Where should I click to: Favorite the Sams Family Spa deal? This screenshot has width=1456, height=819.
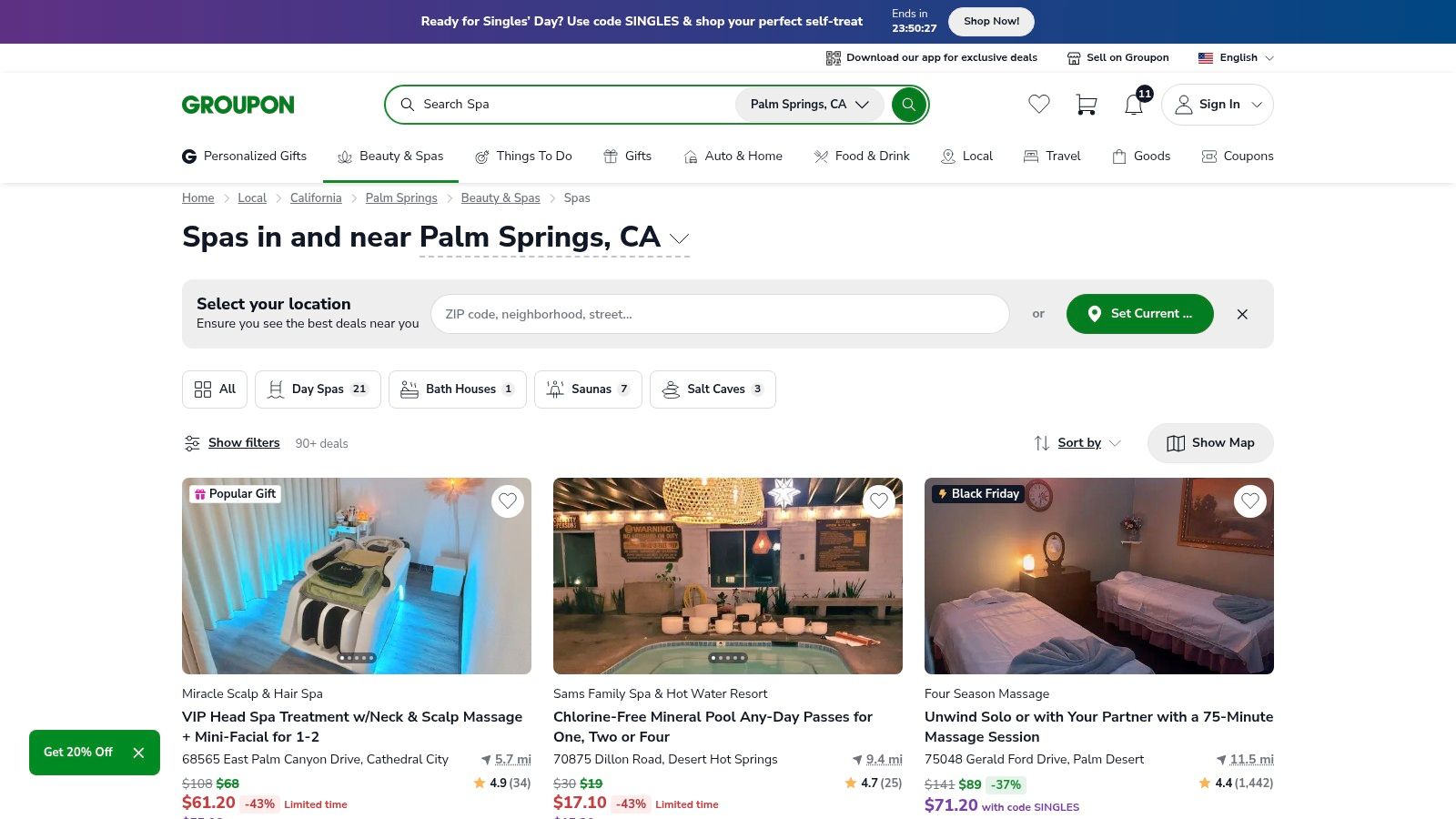[x=878, y=500]
